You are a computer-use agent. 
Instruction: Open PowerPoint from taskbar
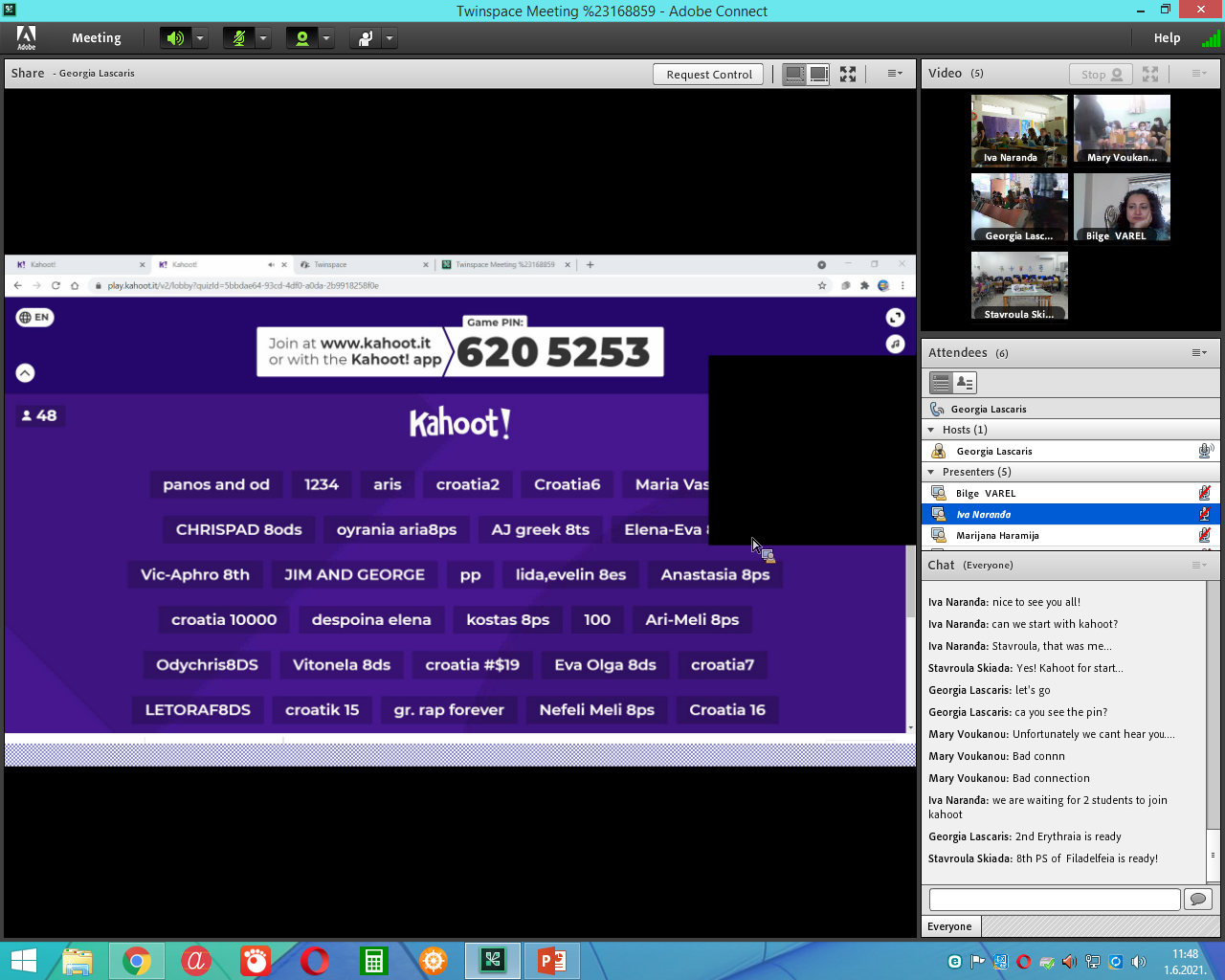point(552,961)
